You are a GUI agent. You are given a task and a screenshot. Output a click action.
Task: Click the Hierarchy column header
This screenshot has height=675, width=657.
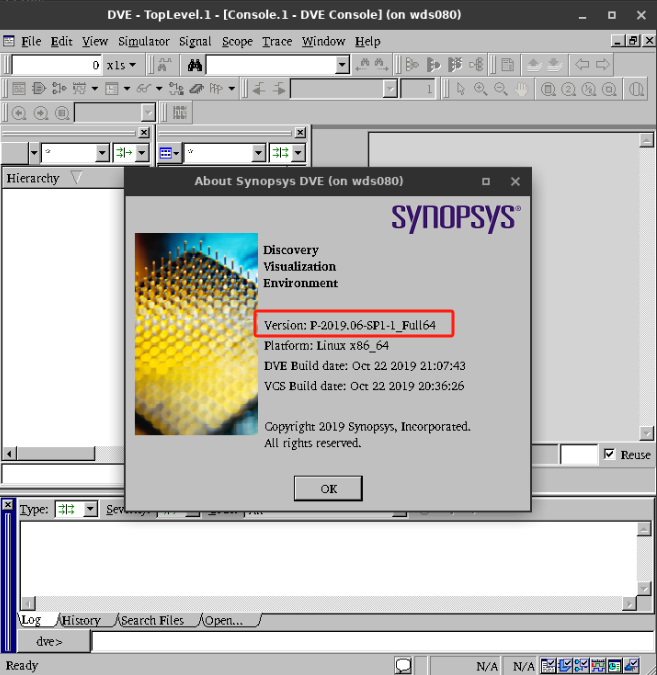pos(34,178)
